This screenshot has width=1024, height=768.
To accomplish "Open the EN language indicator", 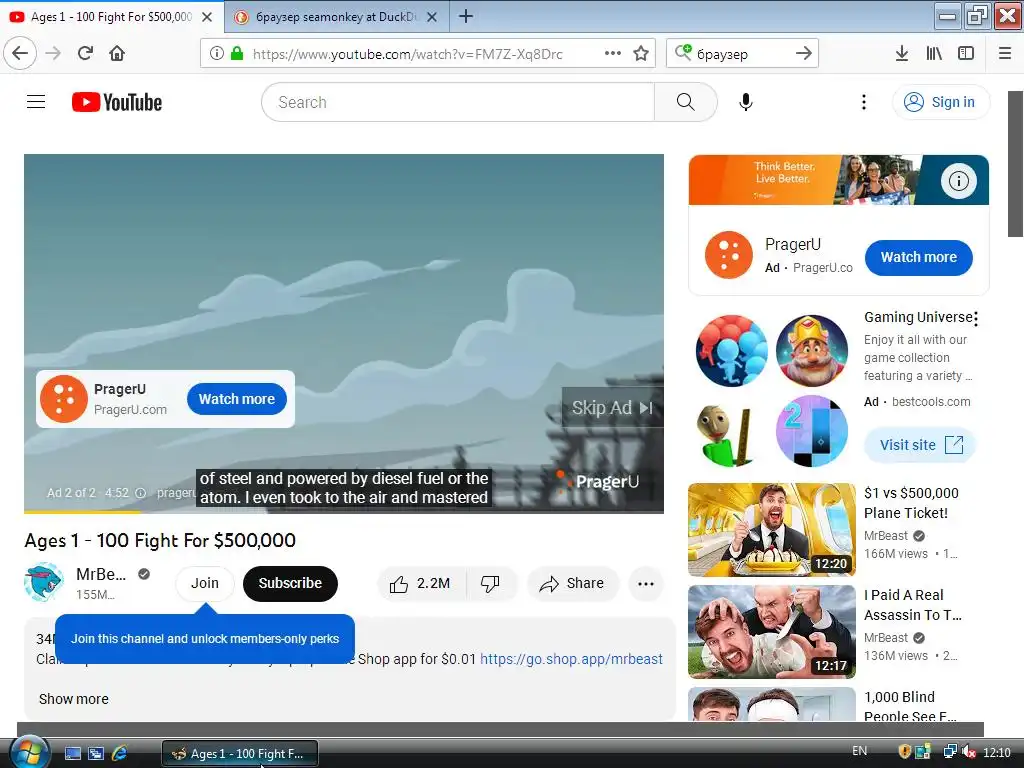I will coord(859,751).
